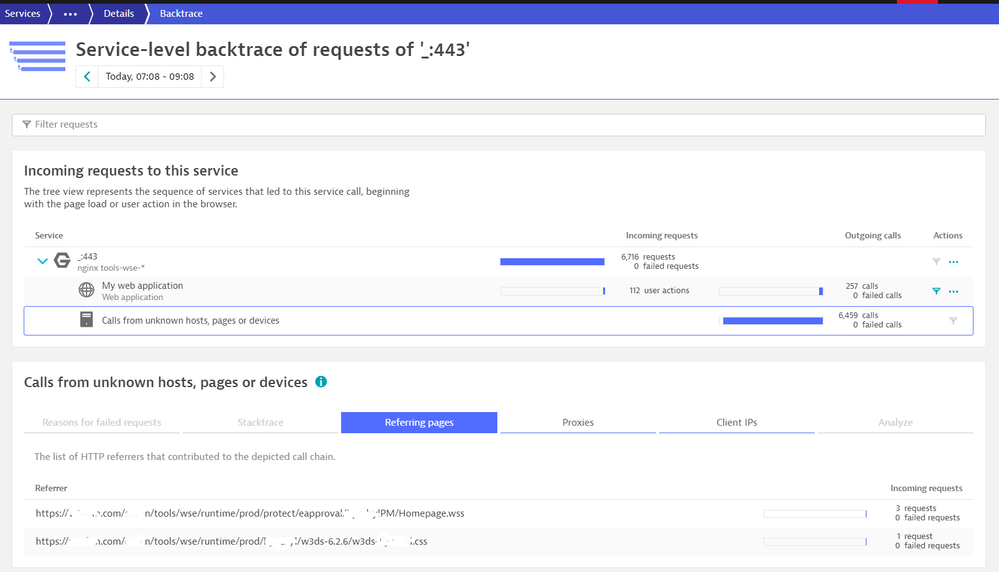
Task: Click incoming requests bar for _:443
Action: point(552,262)
